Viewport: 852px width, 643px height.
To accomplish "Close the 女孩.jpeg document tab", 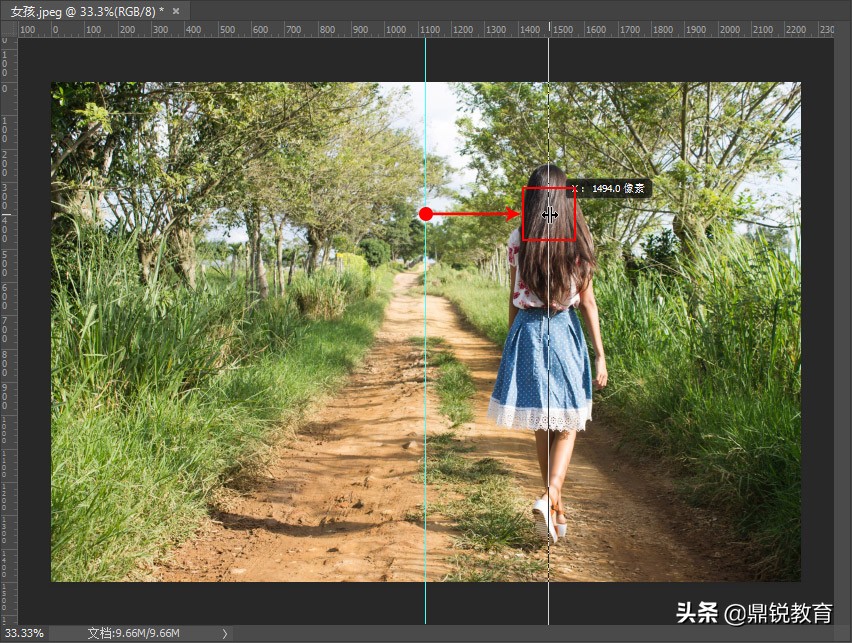I will click(x=176, y=11).
